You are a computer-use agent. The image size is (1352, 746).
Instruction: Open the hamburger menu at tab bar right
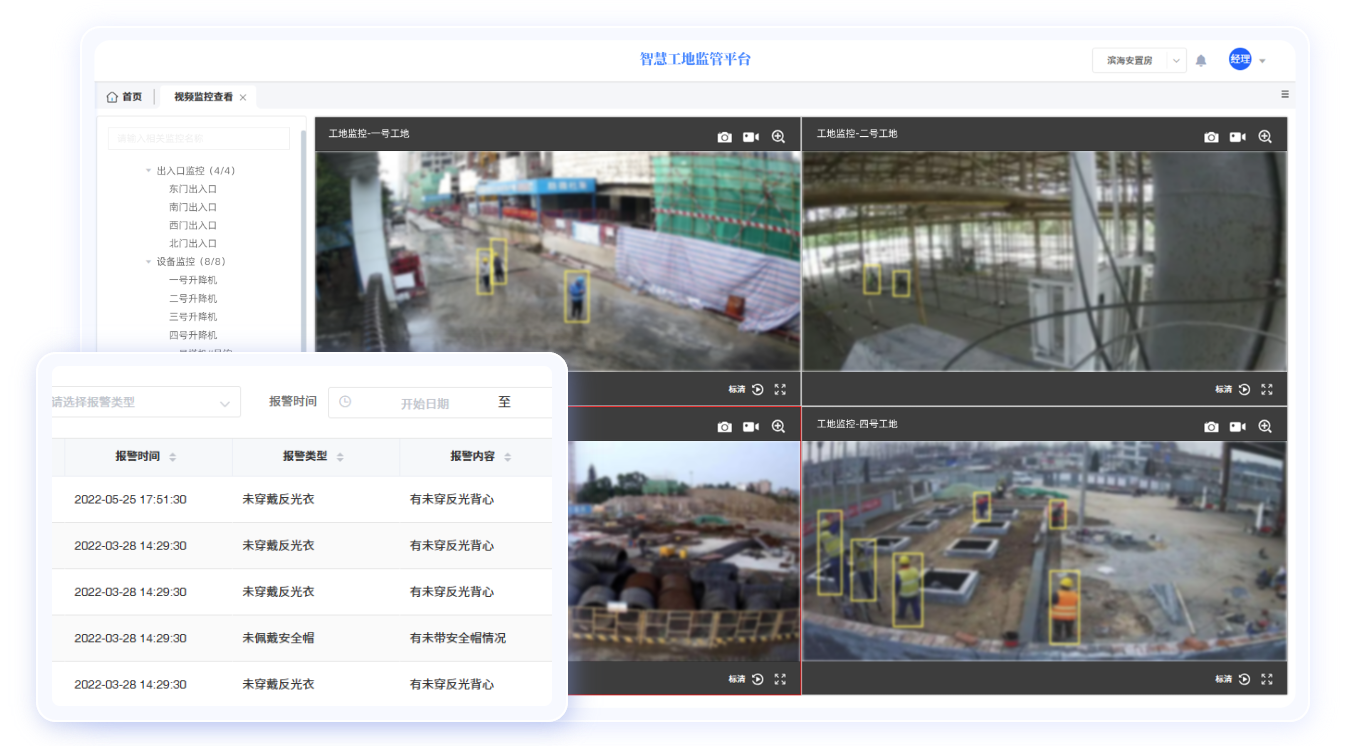[1285, 94]
